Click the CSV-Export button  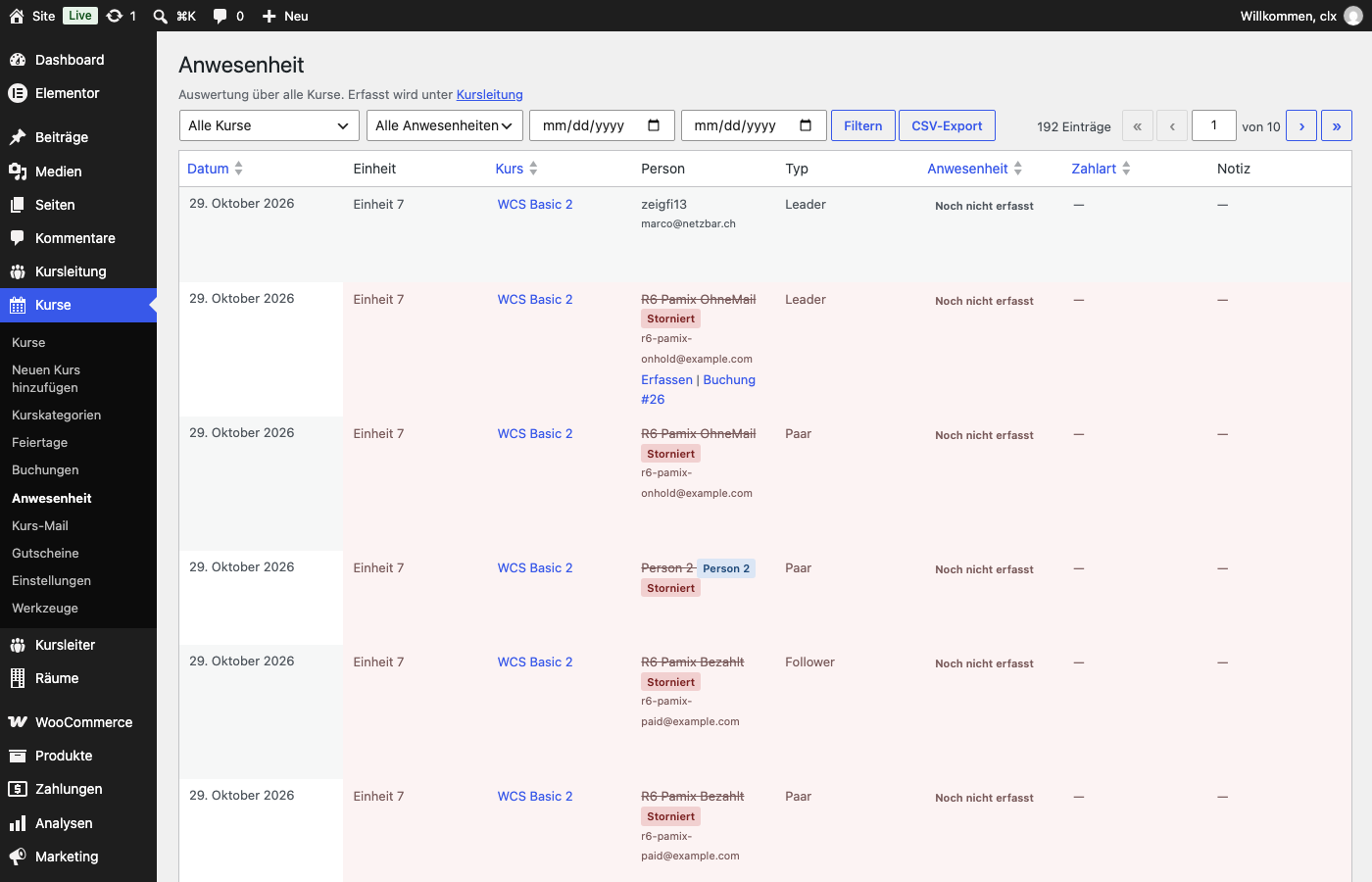947,125
